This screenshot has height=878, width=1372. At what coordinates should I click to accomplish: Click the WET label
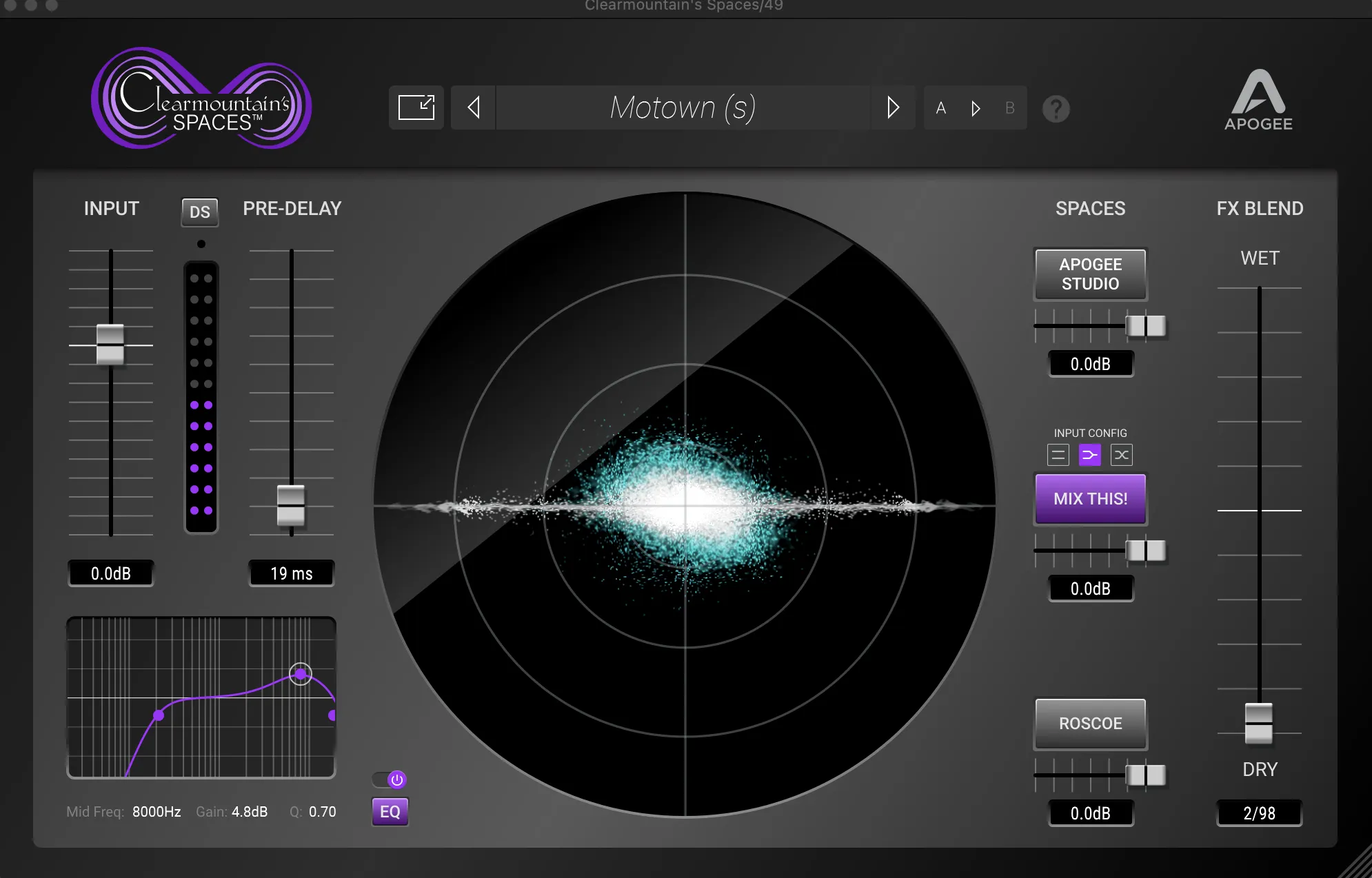1260,258
